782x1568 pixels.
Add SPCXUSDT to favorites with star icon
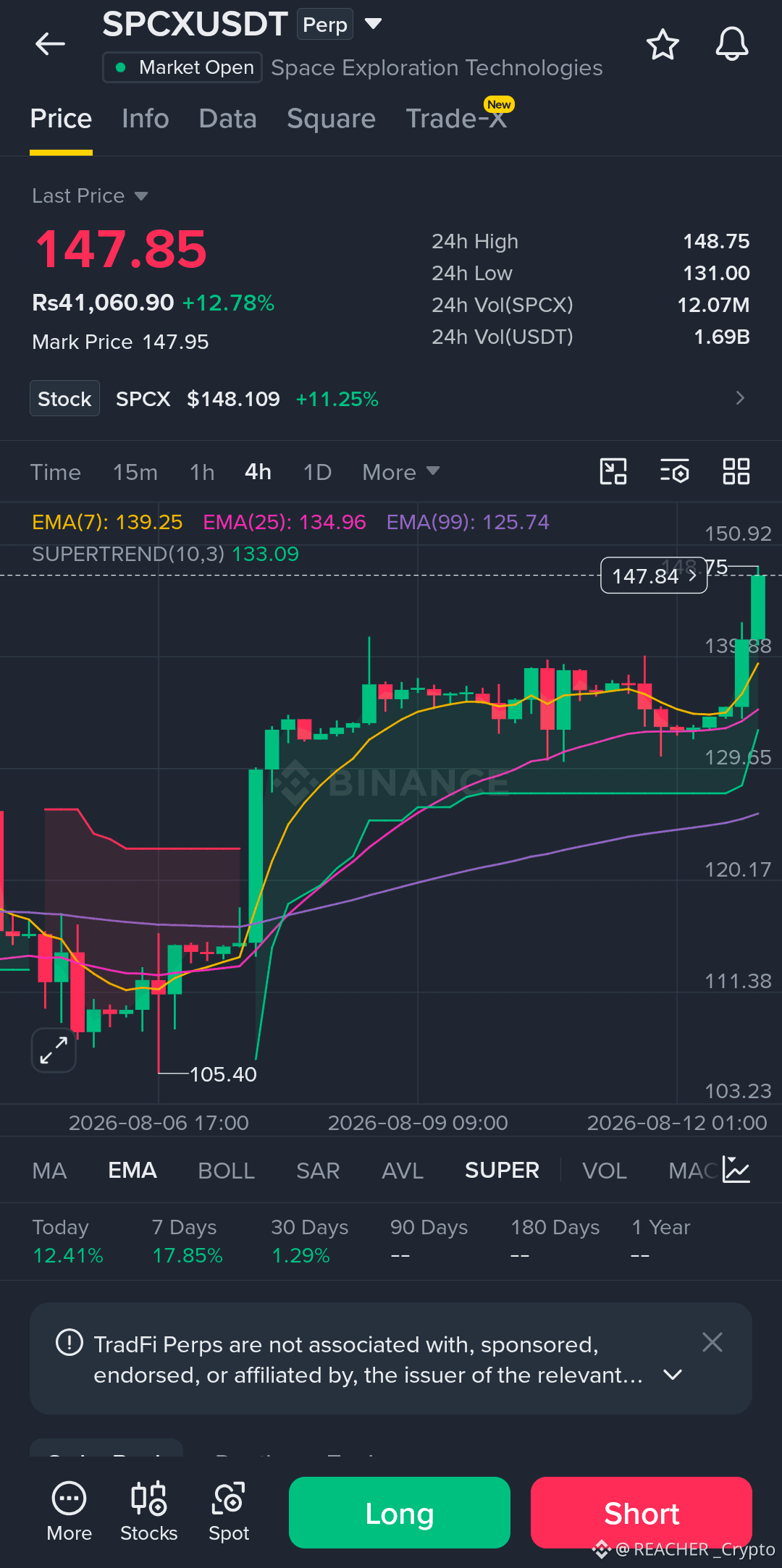click(x=663, y=45)
